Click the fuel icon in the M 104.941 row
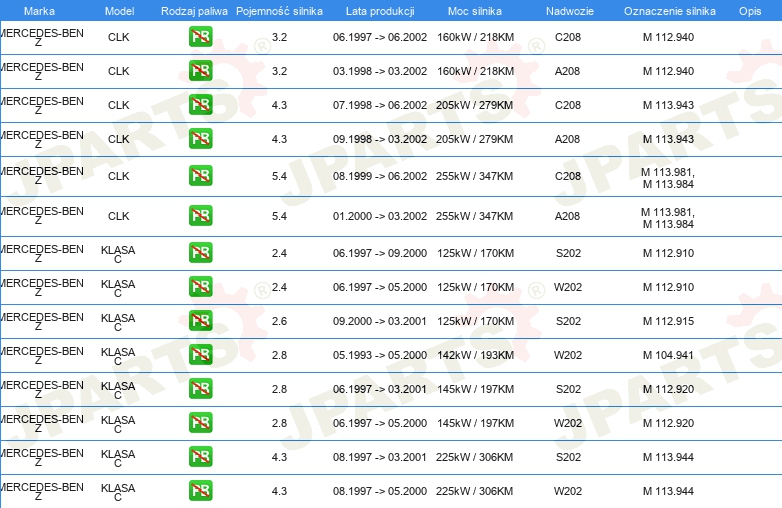The image size is (782, 508). coord(200,354)
